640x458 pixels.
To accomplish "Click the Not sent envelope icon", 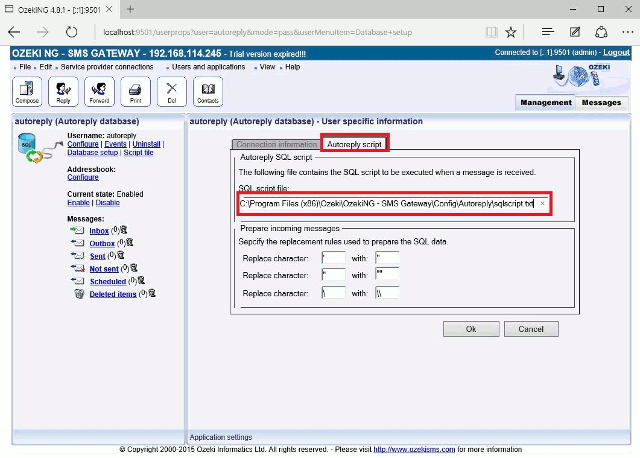I will pos(77,268).
